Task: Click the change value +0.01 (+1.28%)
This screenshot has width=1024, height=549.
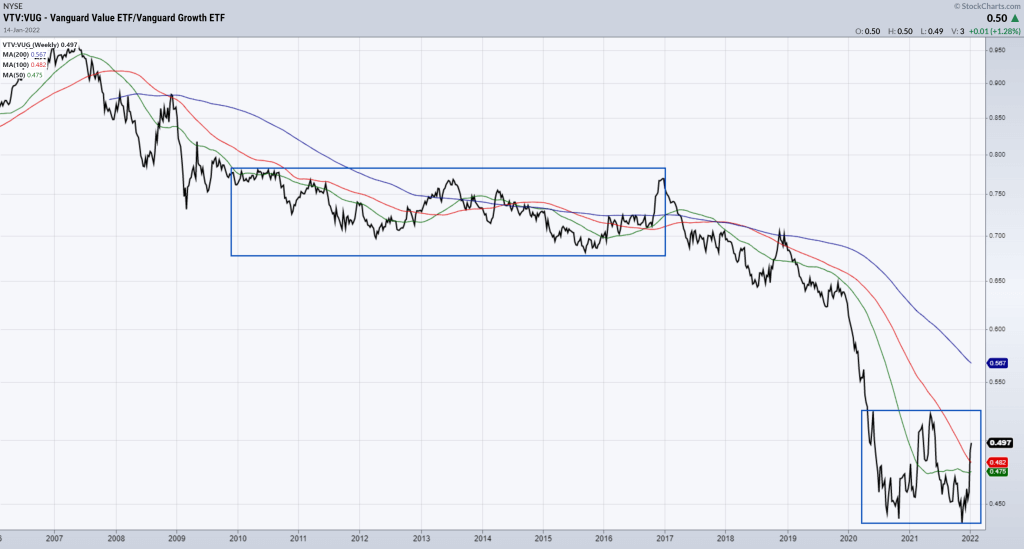Action: click(x=994, y=31)
